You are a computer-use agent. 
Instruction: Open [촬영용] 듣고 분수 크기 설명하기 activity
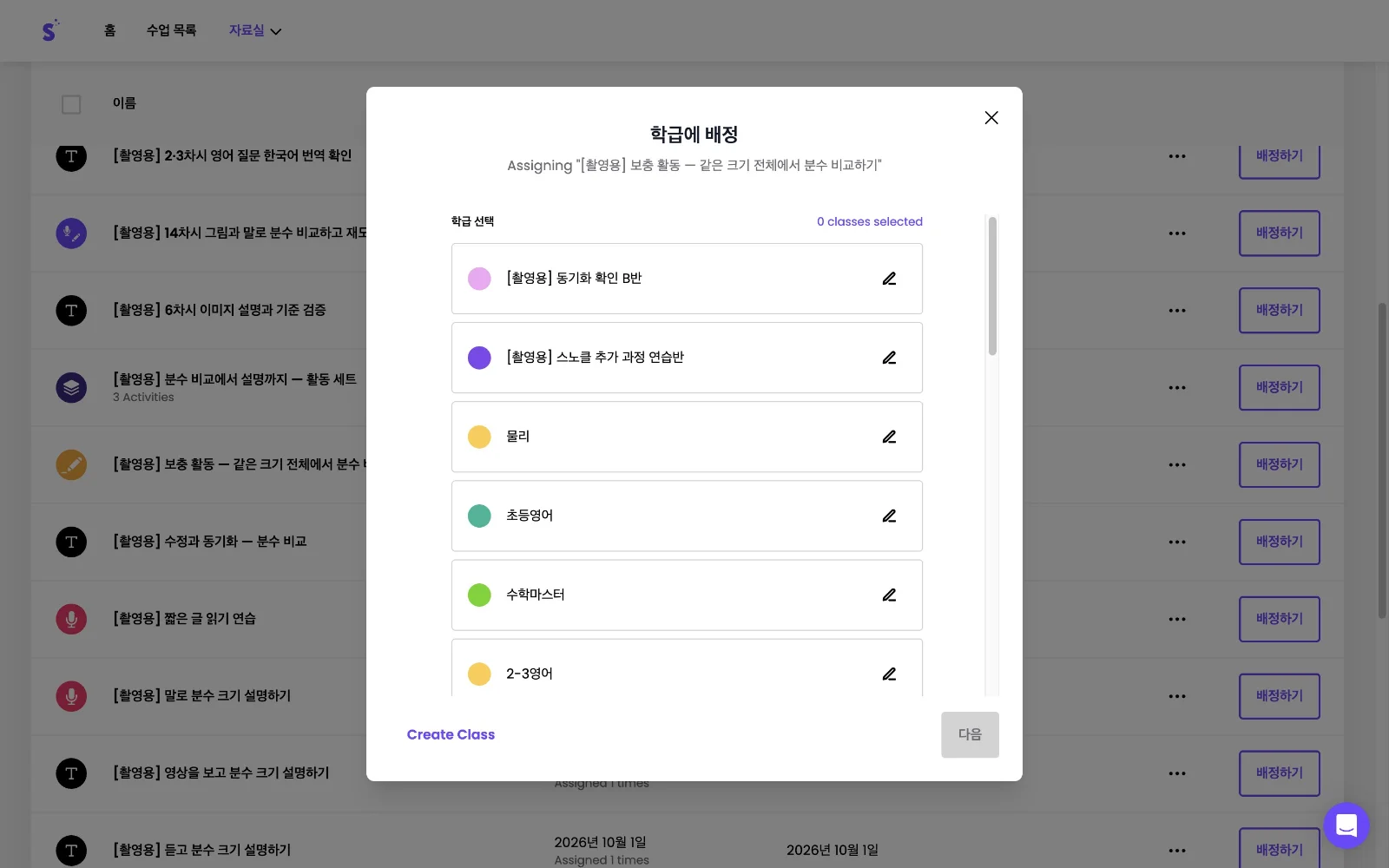[201, 850]
